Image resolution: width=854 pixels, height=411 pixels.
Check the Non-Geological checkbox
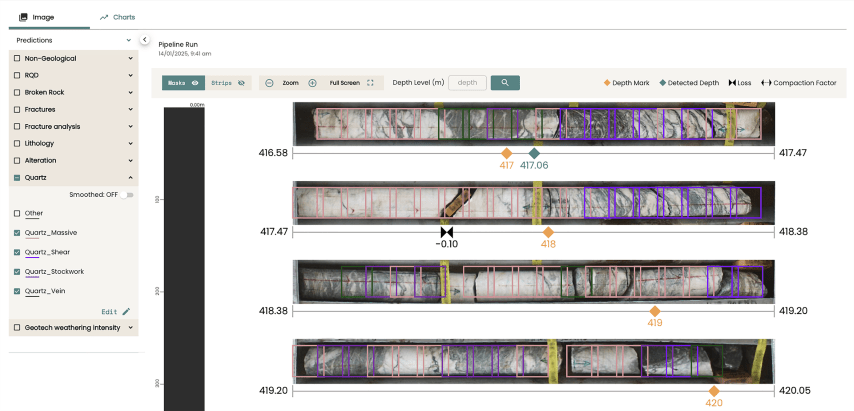pyautogui.click(x=17, y=58)
